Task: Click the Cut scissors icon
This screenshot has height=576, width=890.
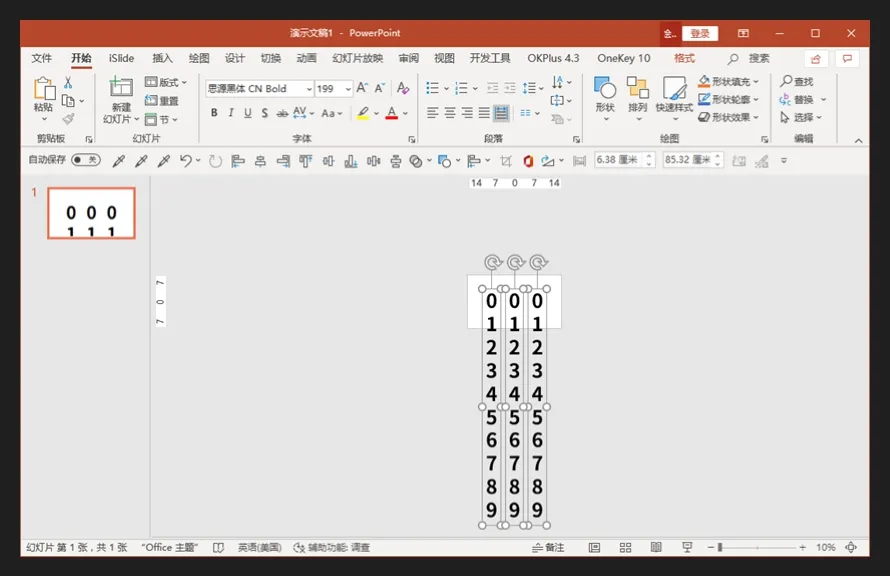Action: [68, 83]
